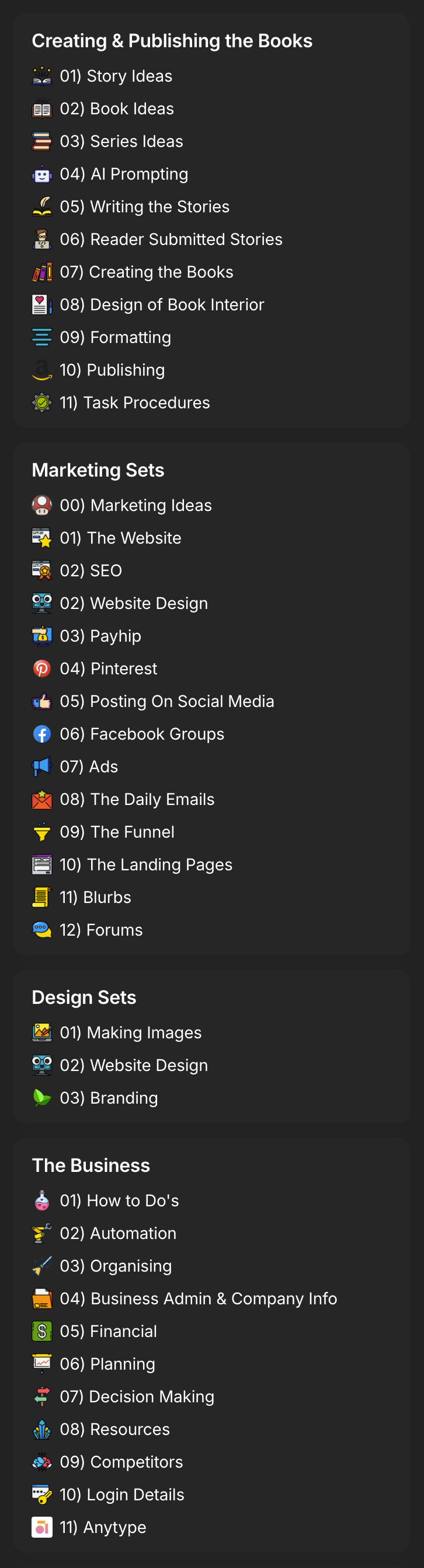Click the Facebook logo icon
This screenshot has height=1568, width=424.
click(x=41, y=734)
